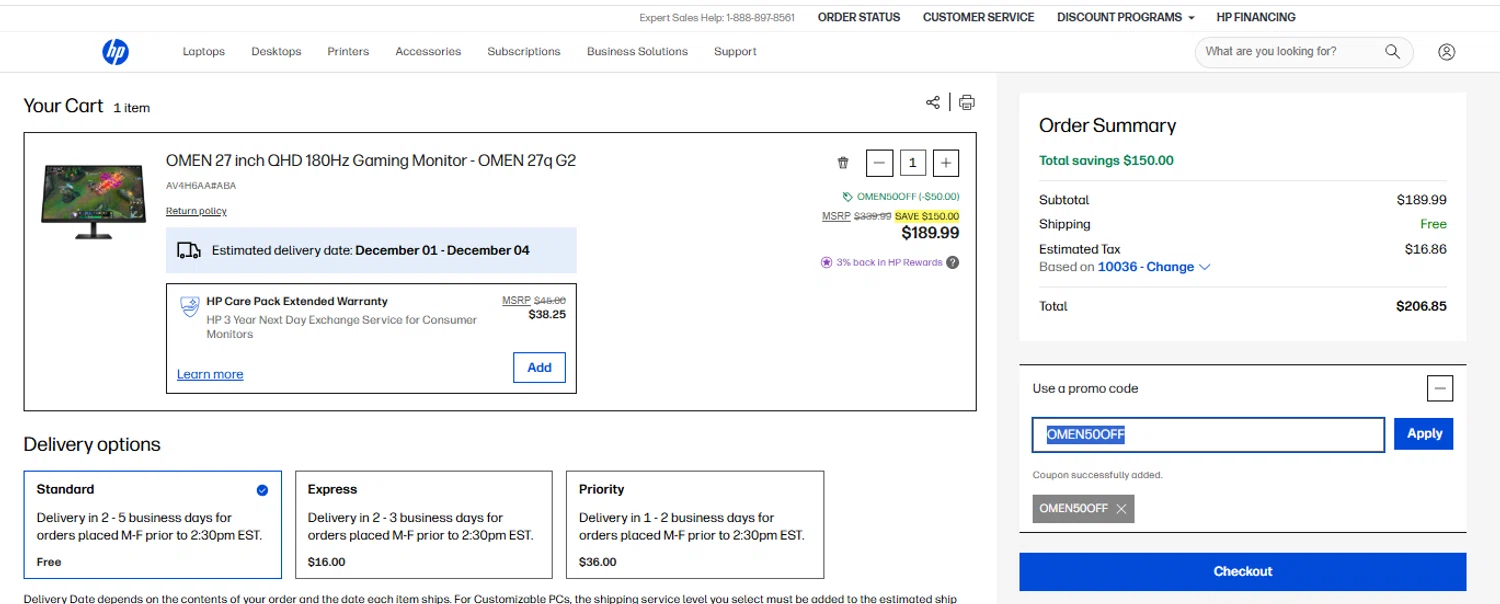Image resolution: width=1500 pixels, height=604 pixels.
Task: Click the HP Rewards star icon
Action: tap(826, 263)
